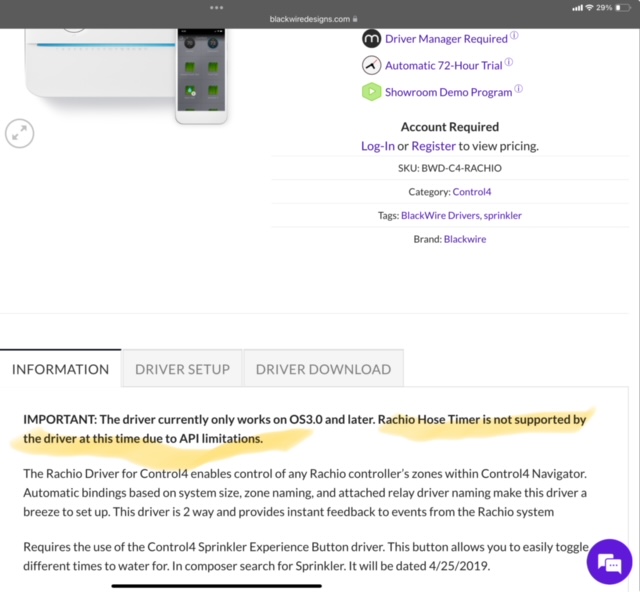Open the Control4 category link

(x=472, y=192)
